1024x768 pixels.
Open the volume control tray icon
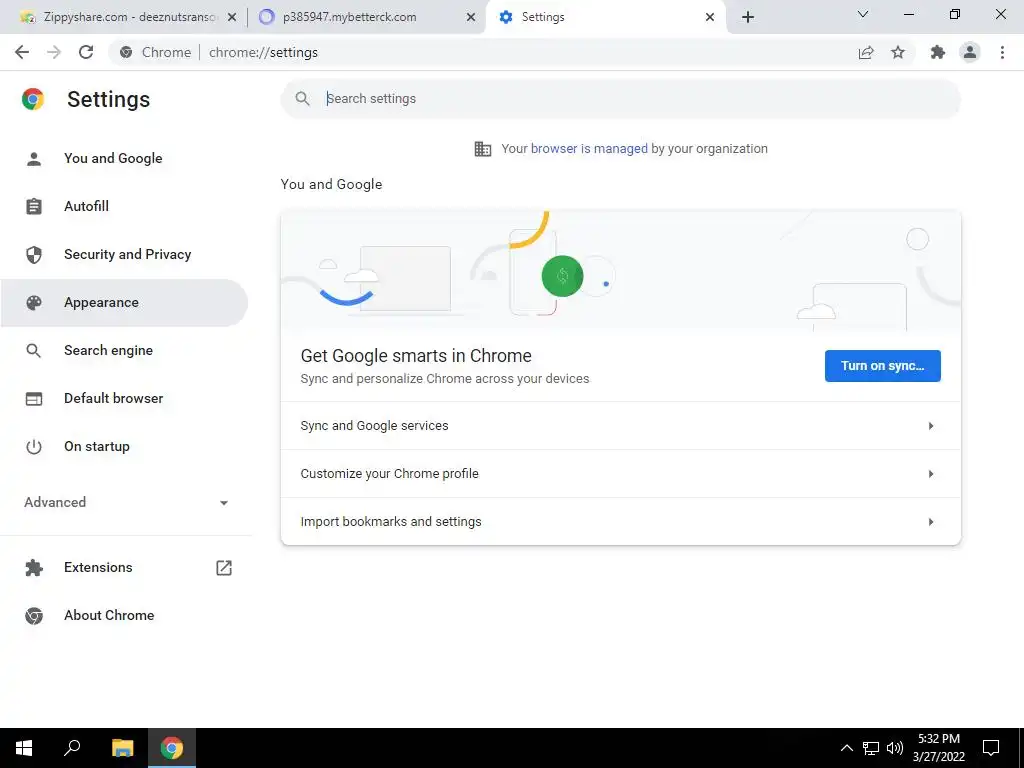pyautogui.click(x=894, y=748)
